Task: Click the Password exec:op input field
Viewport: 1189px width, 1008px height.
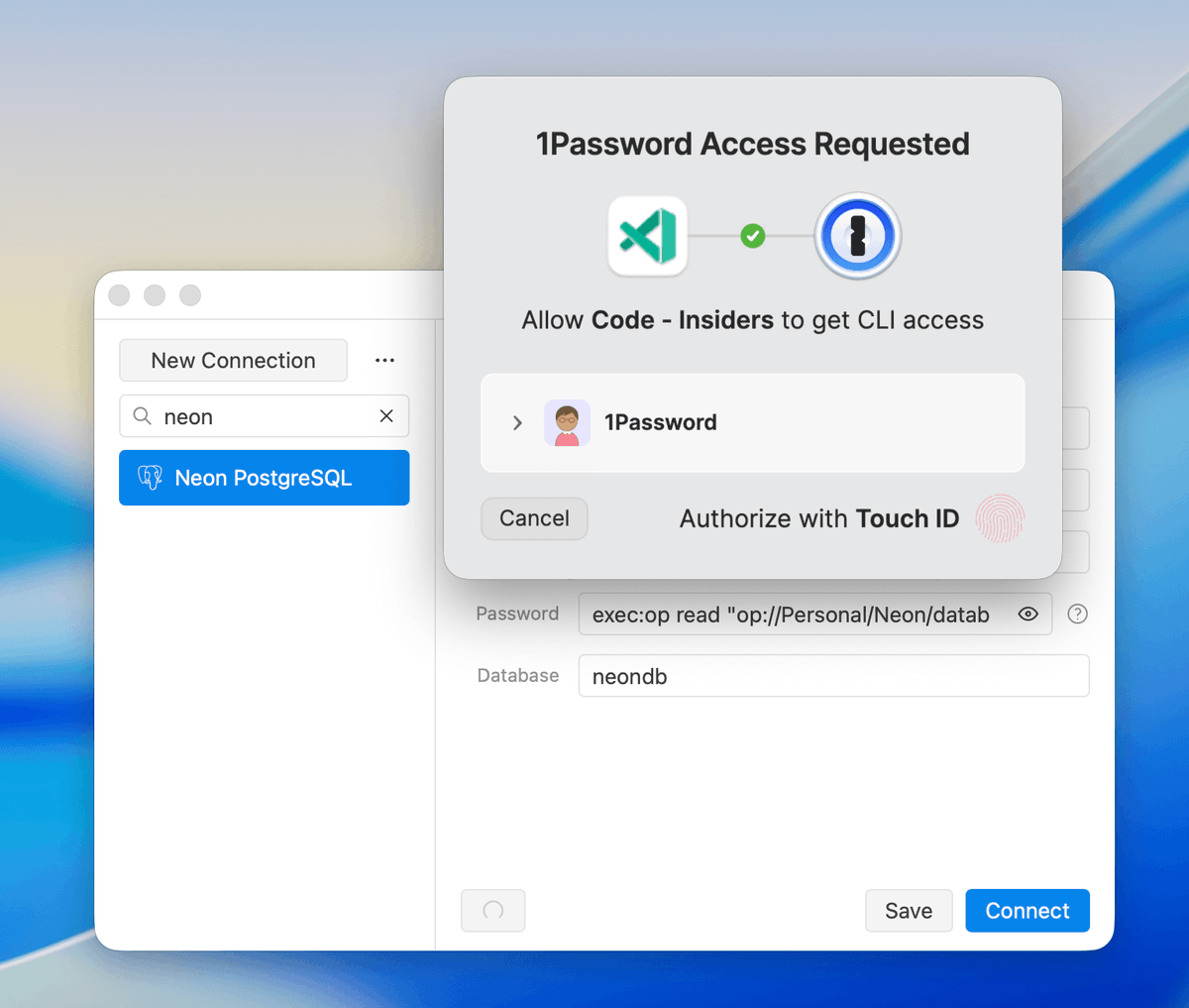Action: (x=815, y=615)
